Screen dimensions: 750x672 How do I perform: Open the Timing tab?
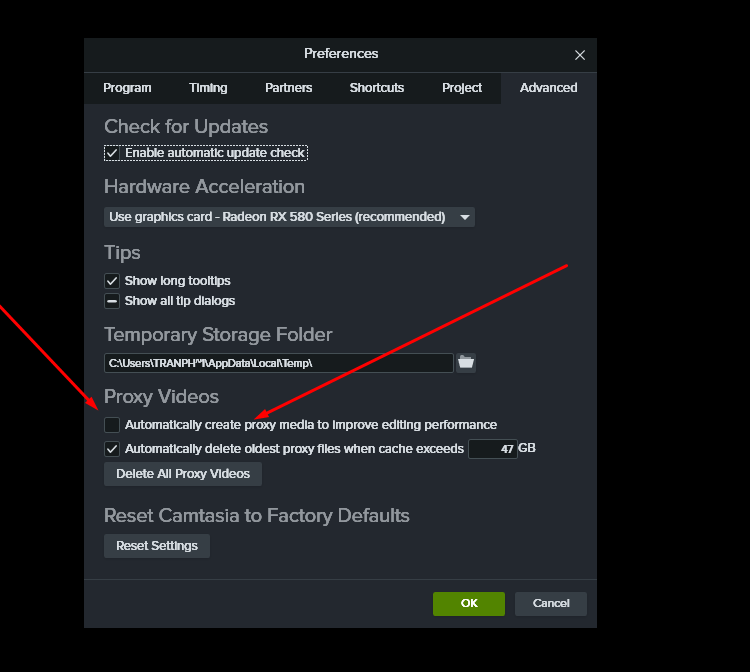(x=208, y=88)
